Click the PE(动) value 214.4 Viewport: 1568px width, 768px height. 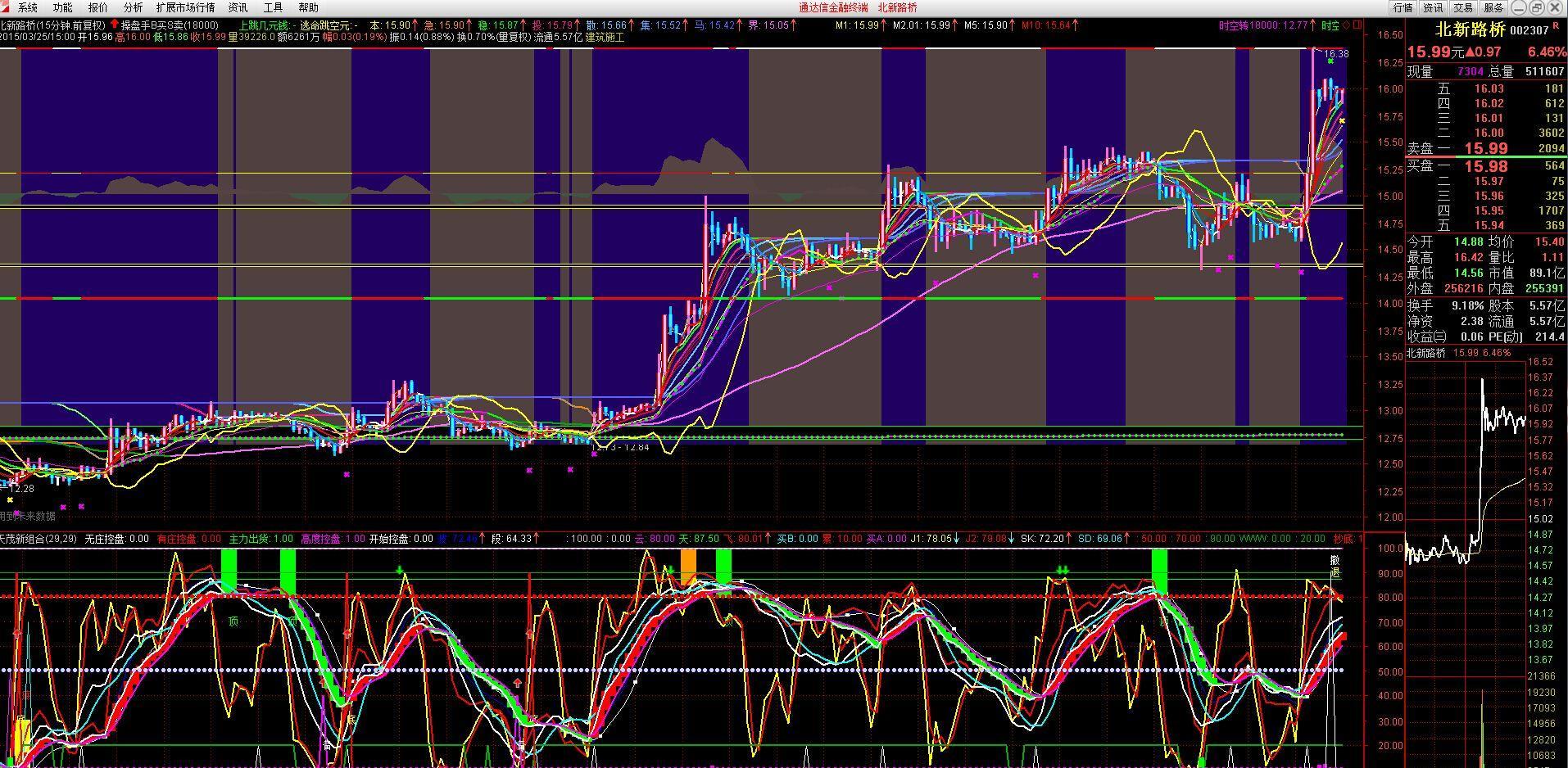point(1550,337)
